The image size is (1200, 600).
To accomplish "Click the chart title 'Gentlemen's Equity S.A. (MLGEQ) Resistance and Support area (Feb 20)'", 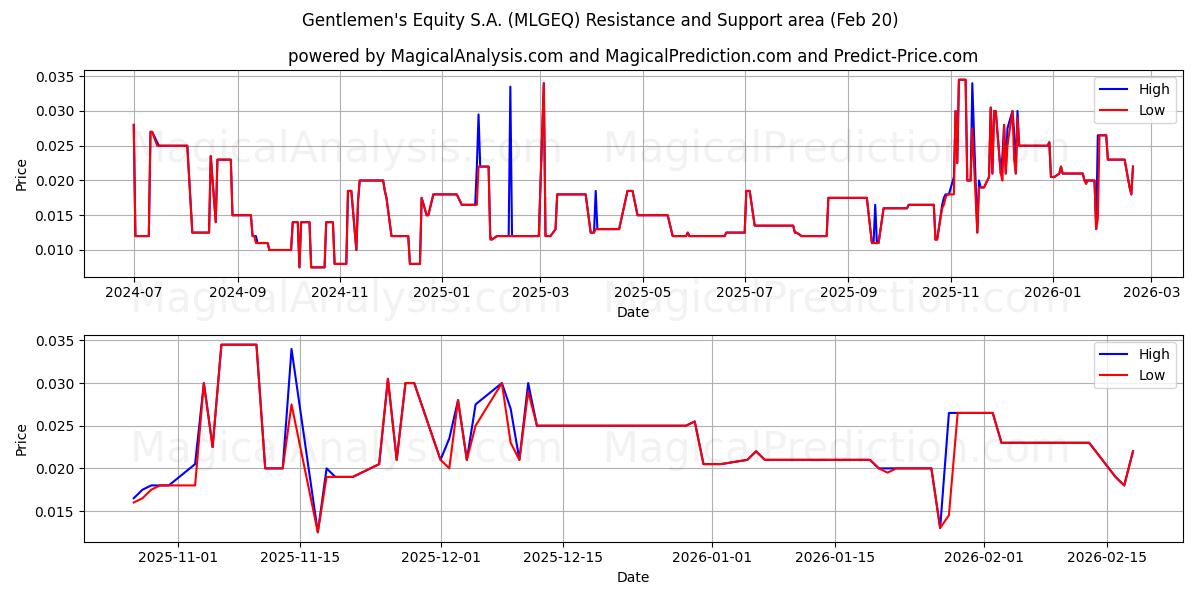I will [x=600, y=20].
